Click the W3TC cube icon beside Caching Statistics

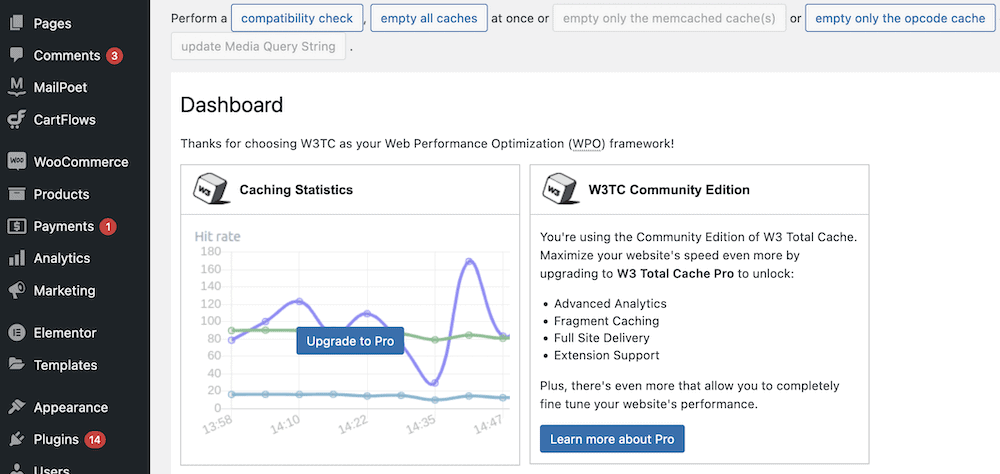pyautogui.click(x=211, y=189)
